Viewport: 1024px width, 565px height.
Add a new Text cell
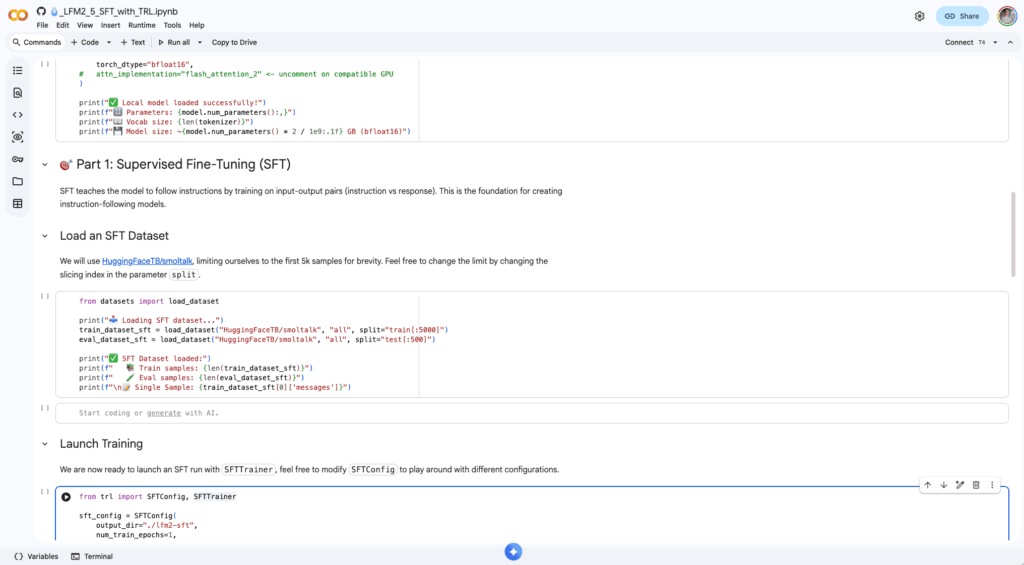[133, 42]
